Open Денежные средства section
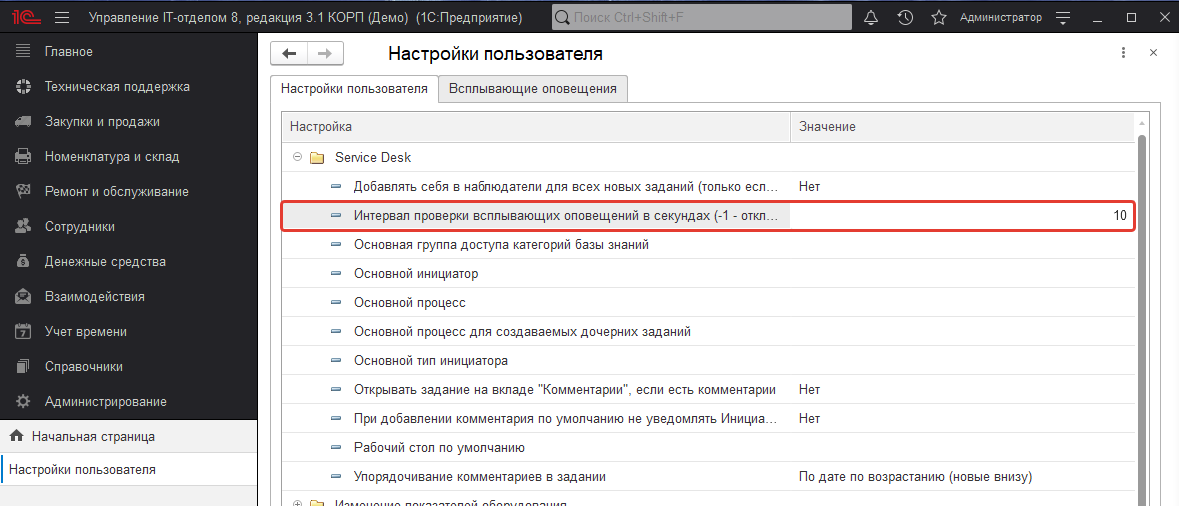 point(105,262)
